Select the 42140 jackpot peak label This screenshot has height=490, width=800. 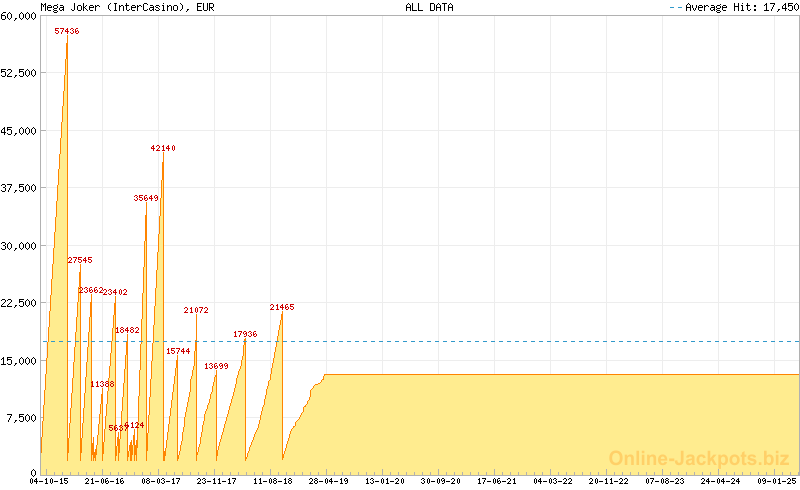163,148
